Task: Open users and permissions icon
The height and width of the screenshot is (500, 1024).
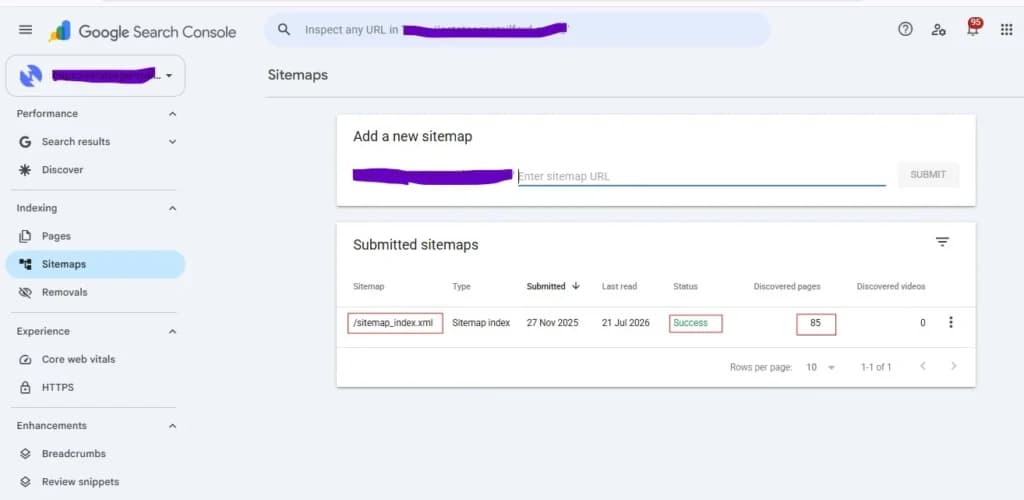Action: point(939,29)
